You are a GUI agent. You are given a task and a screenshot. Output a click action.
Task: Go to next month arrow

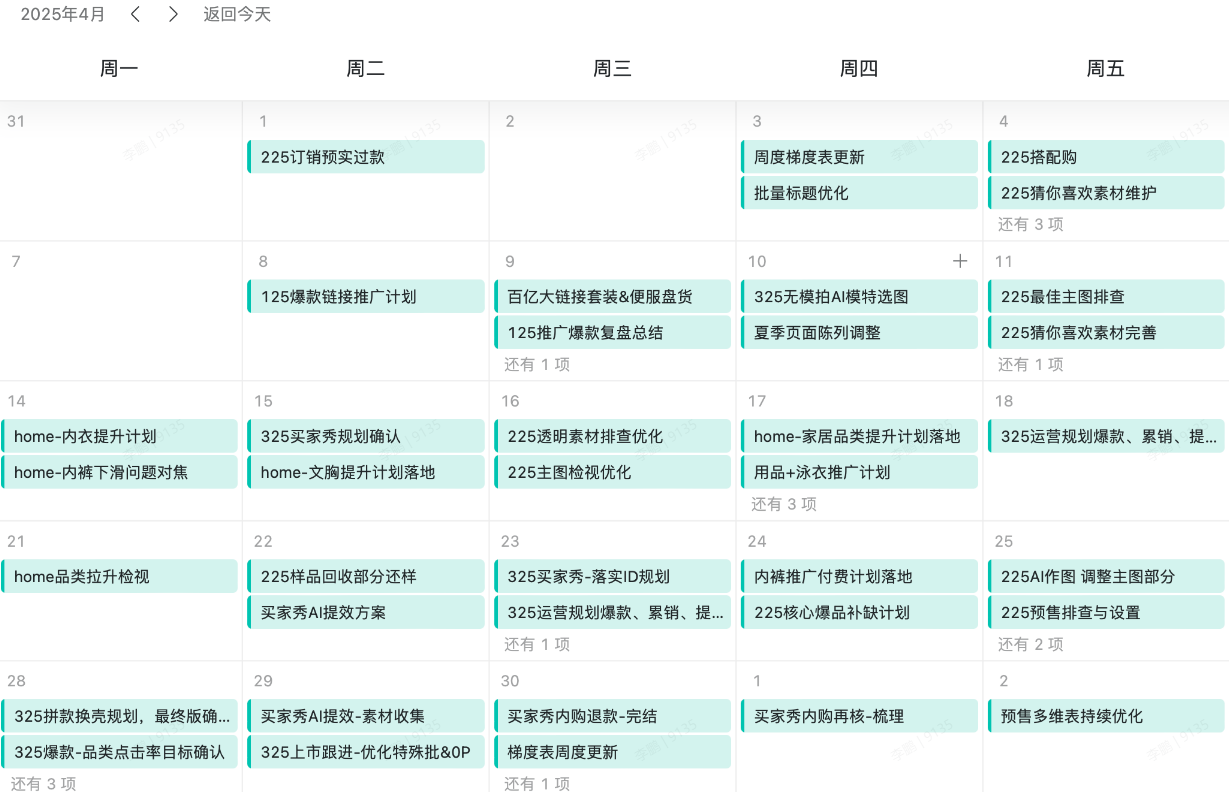coord(173,14)
